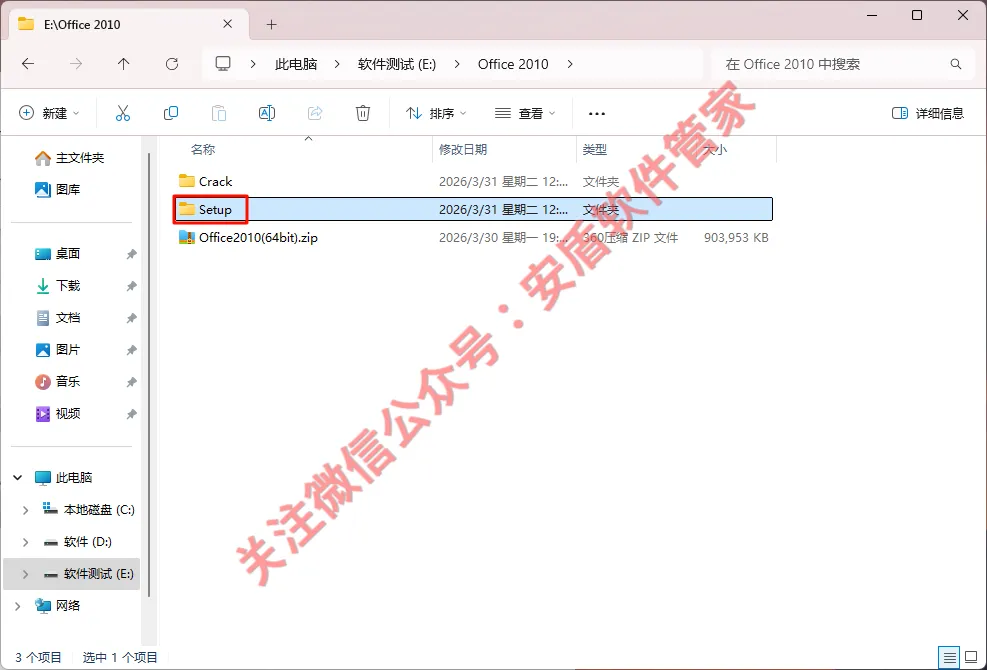Screen dimensions: 987x670
Task: Click chevron after 此电脑 breadcrumb
Action: [337, 64]
